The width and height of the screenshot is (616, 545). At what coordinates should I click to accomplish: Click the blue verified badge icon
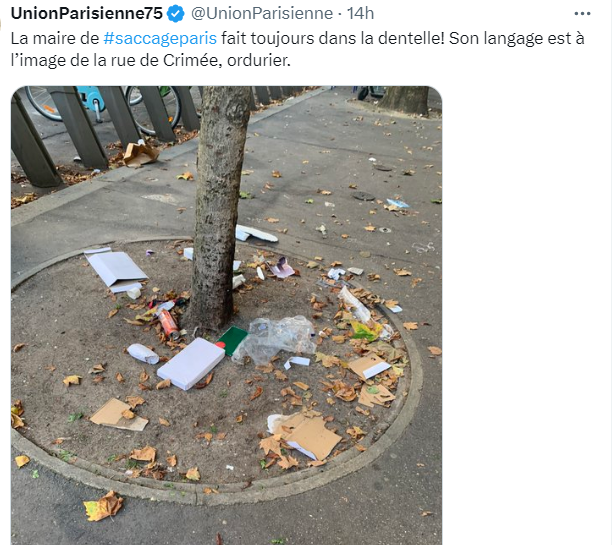[176, 14]
